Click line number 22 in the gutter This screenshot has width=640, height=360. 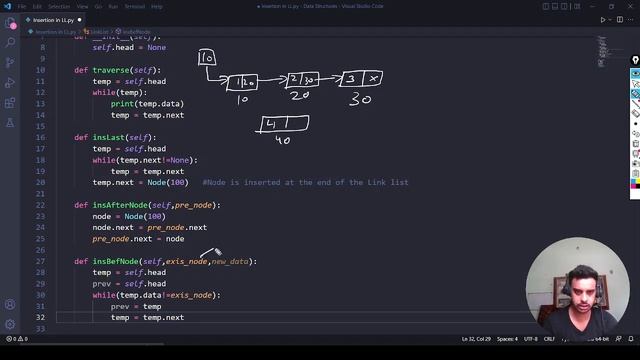point(40,205)
